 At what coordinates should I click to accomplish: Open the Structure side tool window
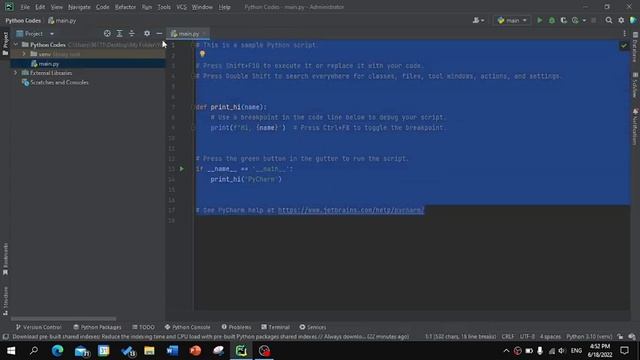[5, 300]
